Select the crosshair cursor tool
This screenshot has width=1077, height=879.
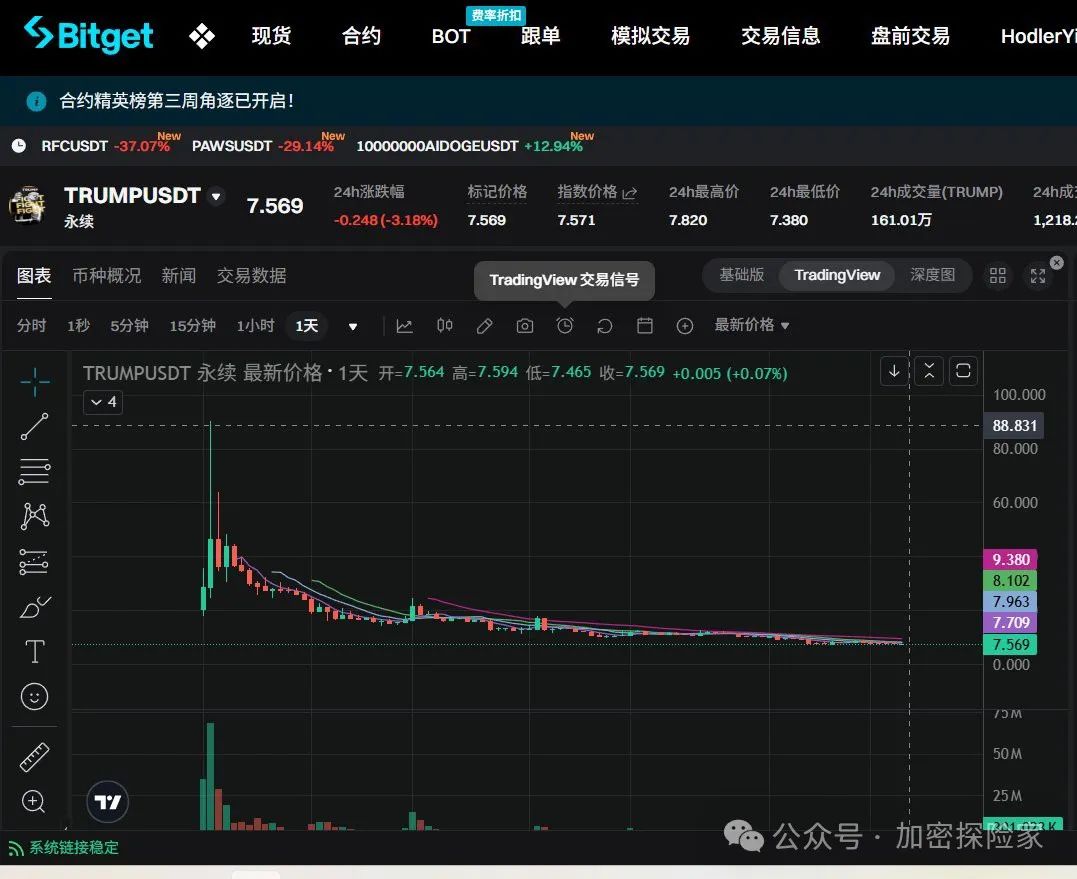(34, 382)
